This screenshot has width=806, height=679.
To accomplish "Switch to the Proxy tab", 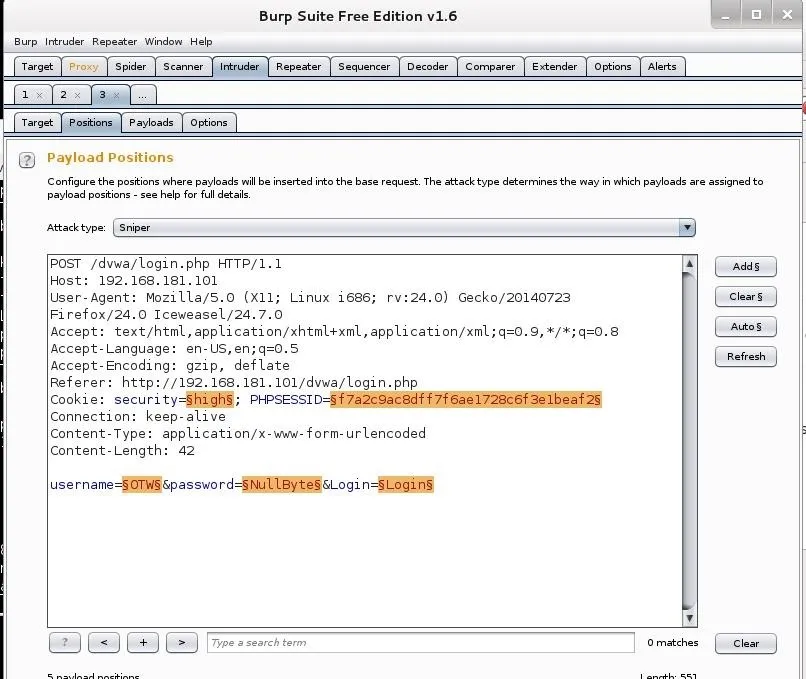I will click(x=83, y=66).
